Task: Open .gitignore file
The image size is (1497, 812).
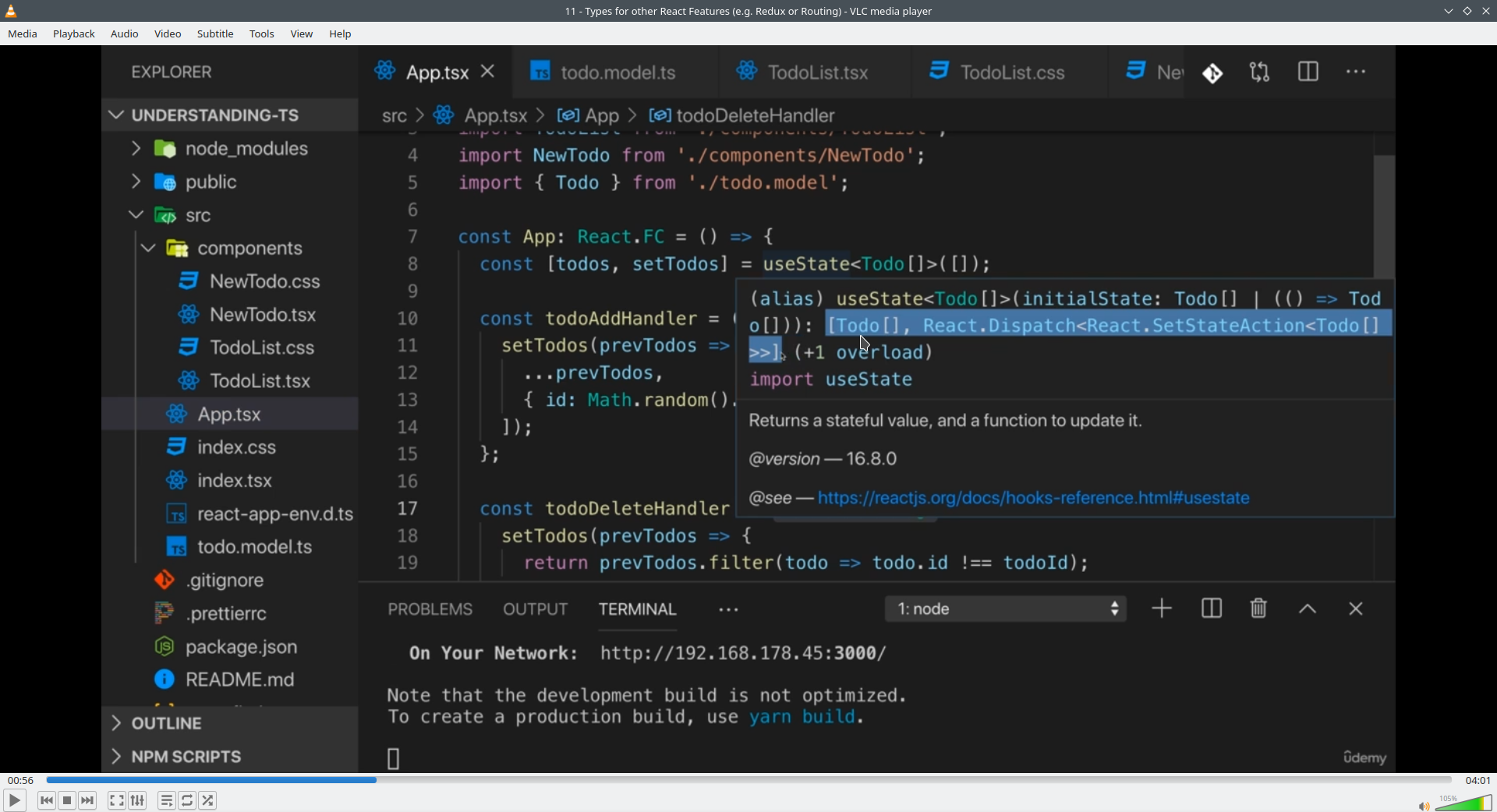Action: pos(230,581)
